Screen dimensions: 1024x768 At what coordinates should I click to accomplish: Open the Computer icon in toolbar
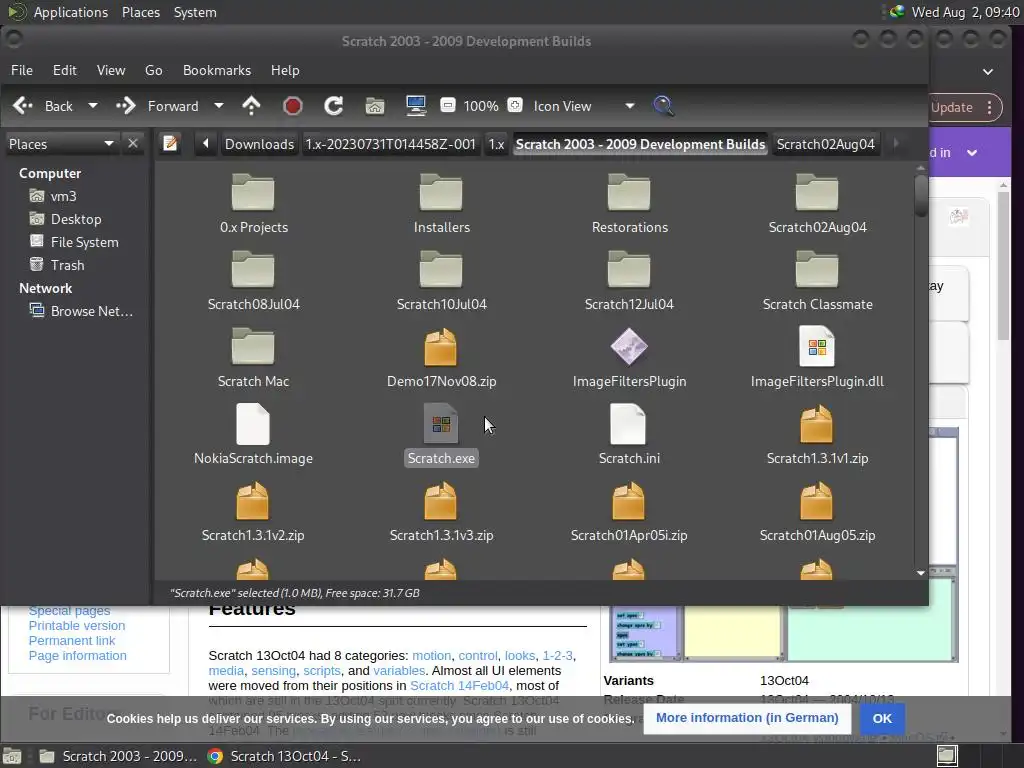(416, 106)
